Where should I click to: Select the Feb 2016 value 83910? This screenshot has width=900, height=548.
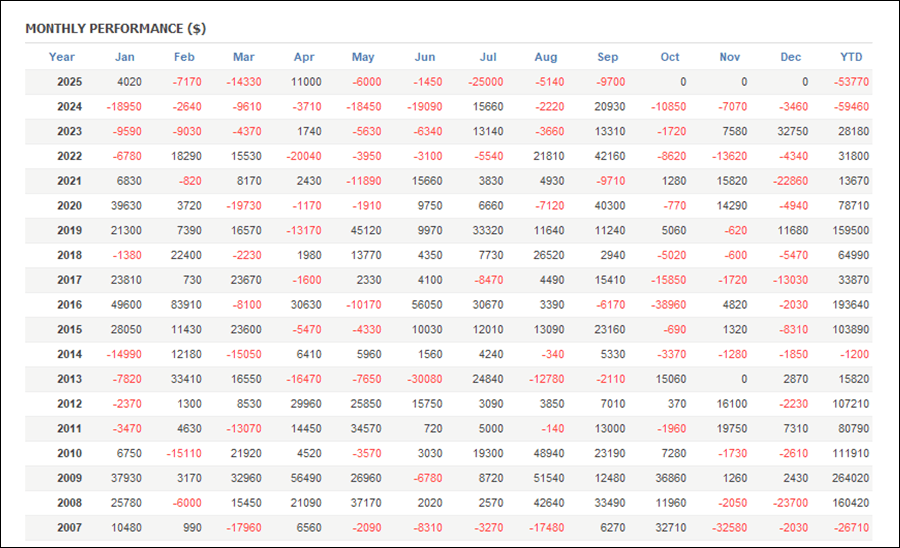pyautogui.click(x=187, y=305)
